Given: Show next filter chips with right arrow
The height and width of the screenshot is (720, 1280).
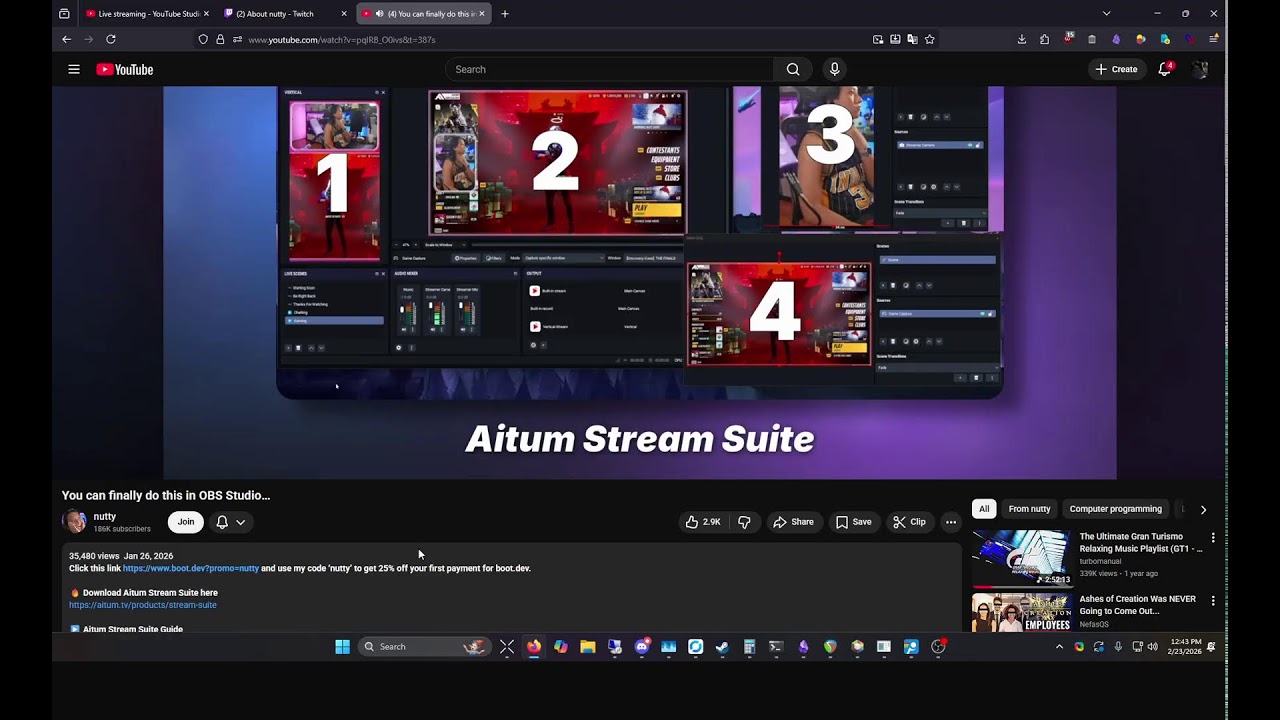Looking at the screenshot, I should coord(1203,509).
